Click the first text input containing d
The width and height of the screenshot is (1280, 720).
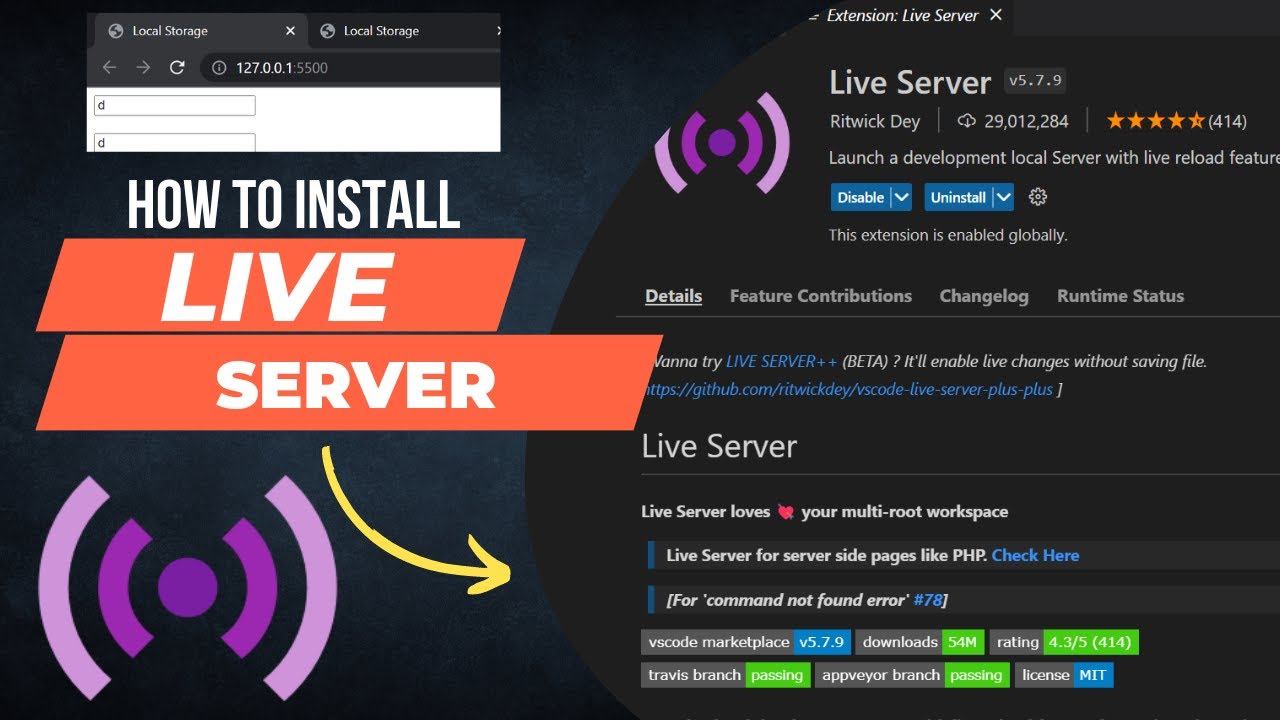coord(174,105)
